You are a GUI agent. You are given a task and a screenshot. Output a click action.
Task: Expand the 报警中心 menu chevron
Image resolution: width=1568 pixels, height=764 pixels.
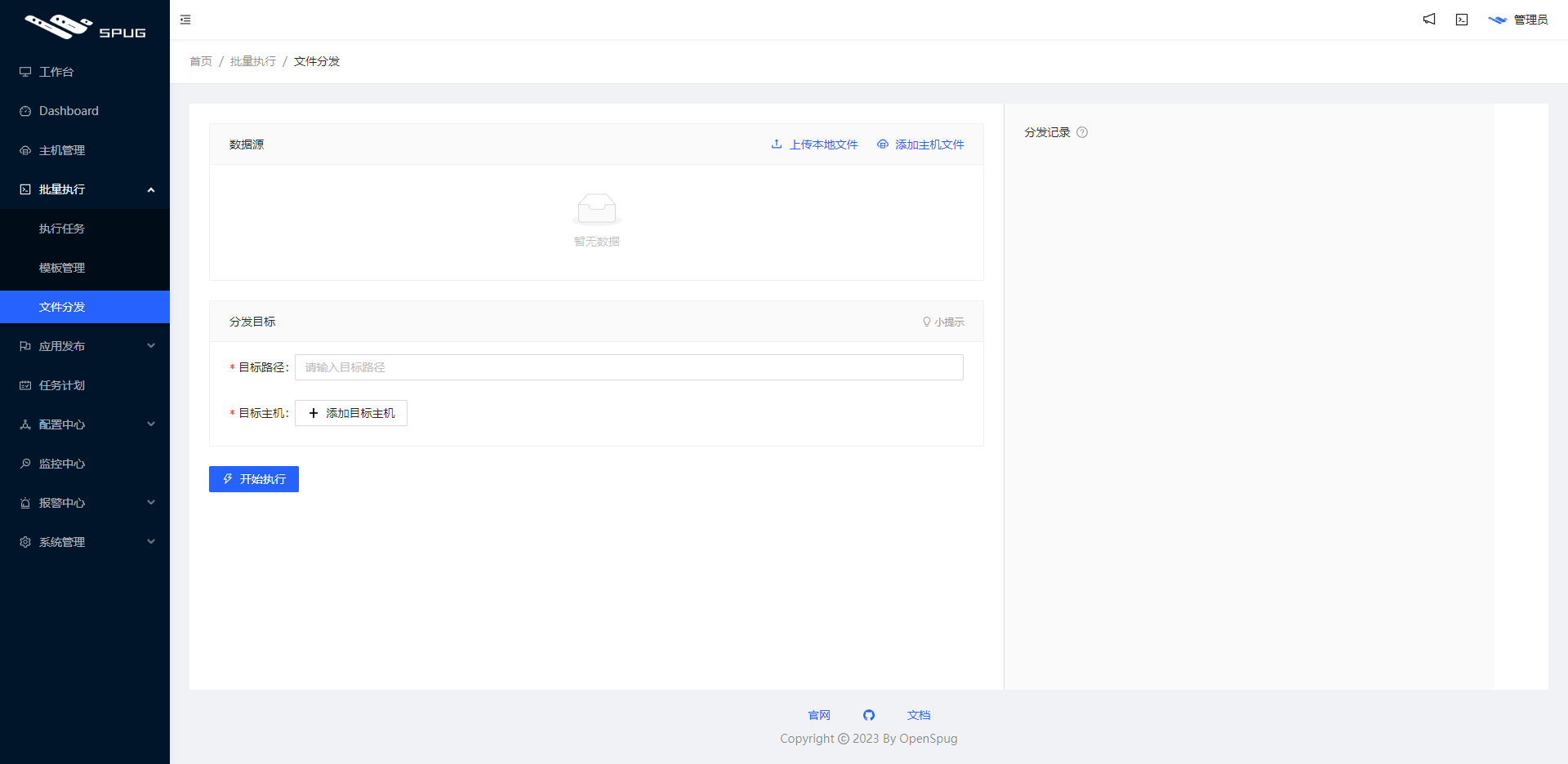[151, 503]
